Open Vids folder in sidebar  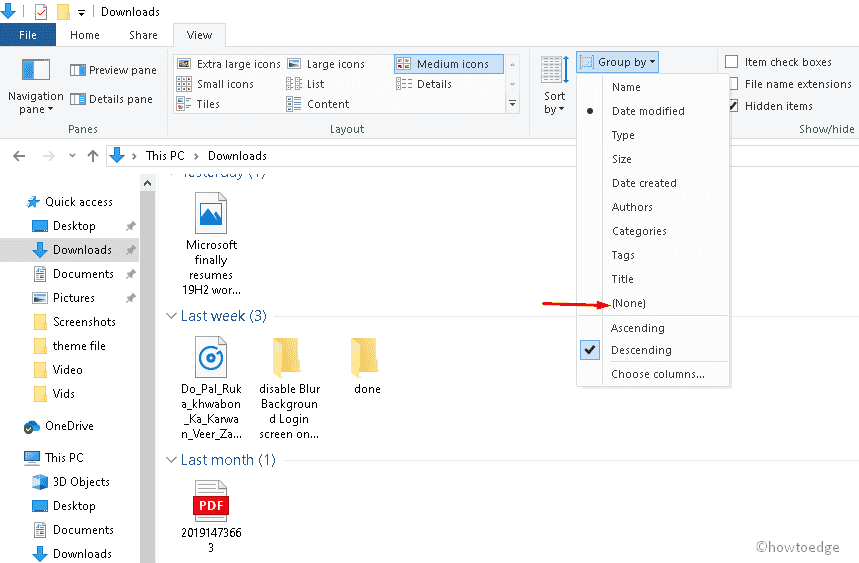(x=64, y=394)
